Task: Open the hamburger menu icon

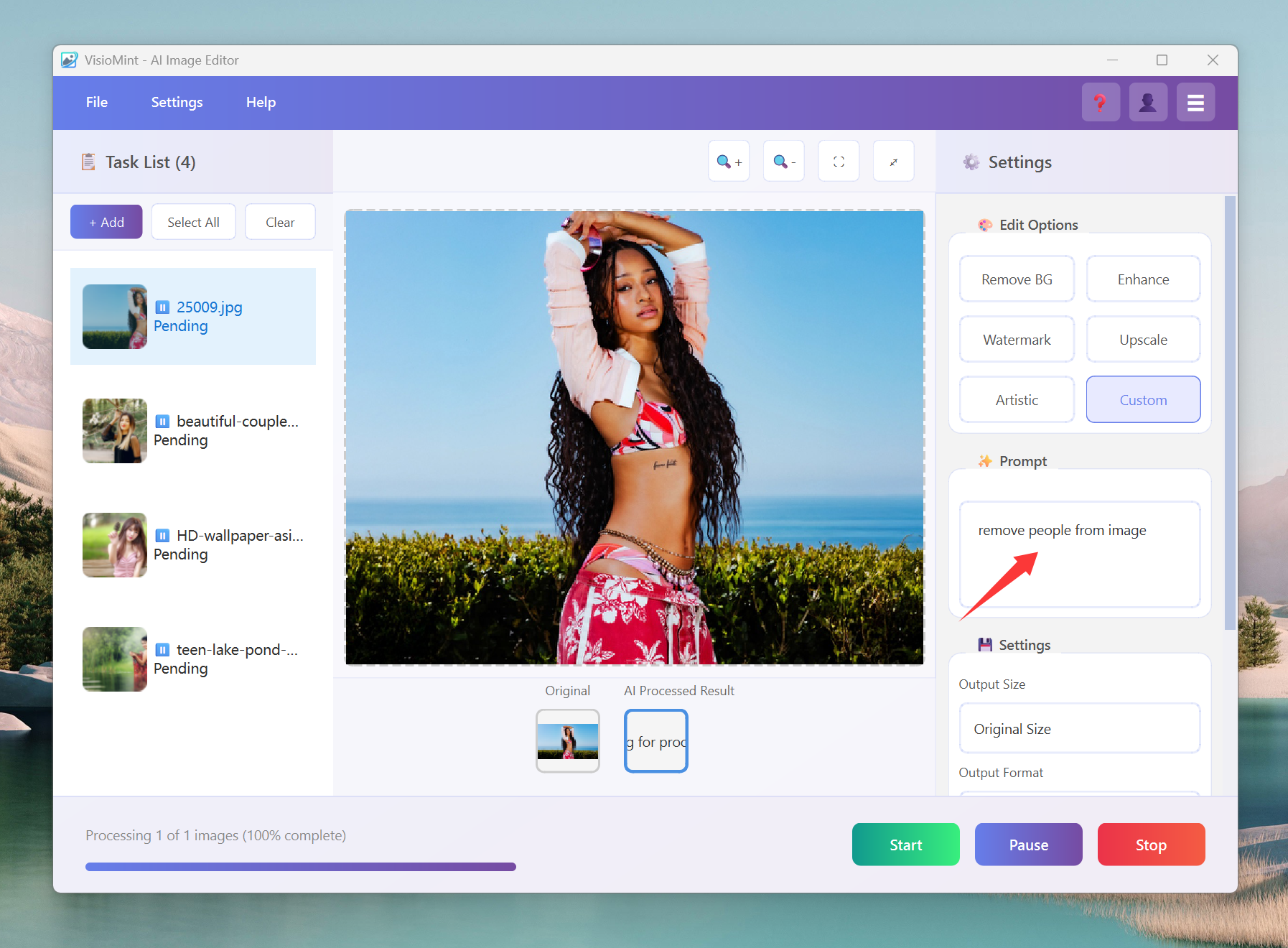Action: coord(1195,103)
